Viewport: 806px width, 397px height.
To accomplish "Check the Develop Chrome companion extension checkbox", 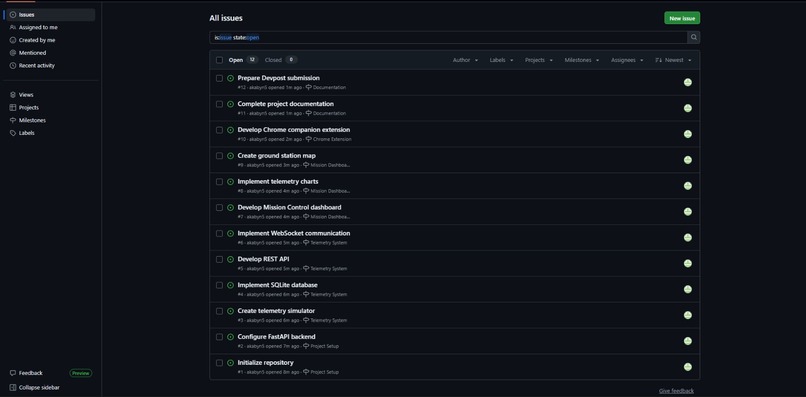I will tap(219, 130).
